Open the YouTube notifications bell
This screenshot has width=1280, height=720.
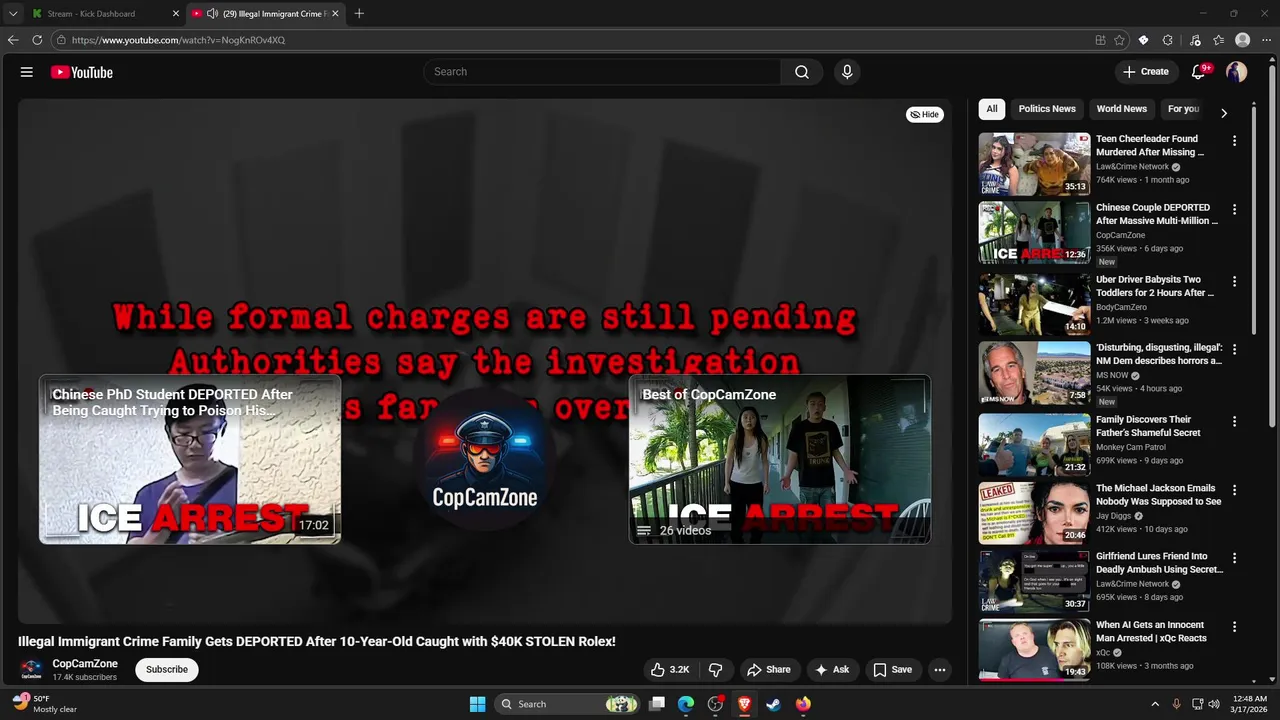click(x=1199, y=72)
